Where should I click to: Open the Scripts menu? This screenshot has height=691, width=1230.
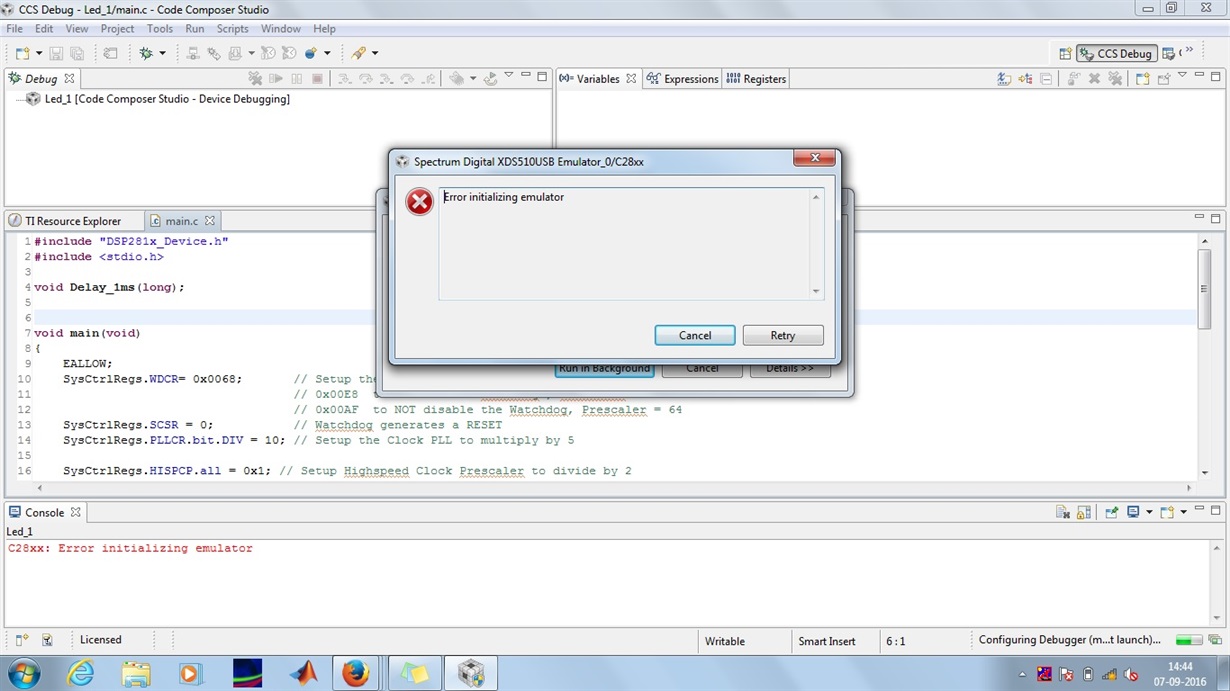click(232, 29)
